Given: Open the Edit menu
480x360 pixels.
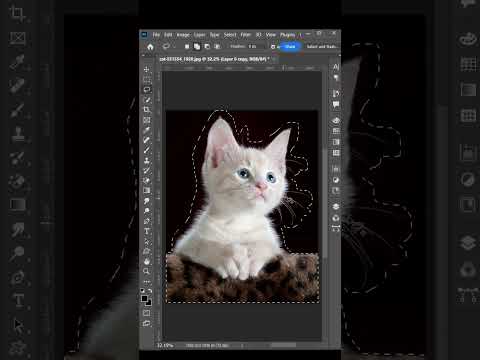Looking at the screenshot, I should pyautogui.click(x=168, y=35).
